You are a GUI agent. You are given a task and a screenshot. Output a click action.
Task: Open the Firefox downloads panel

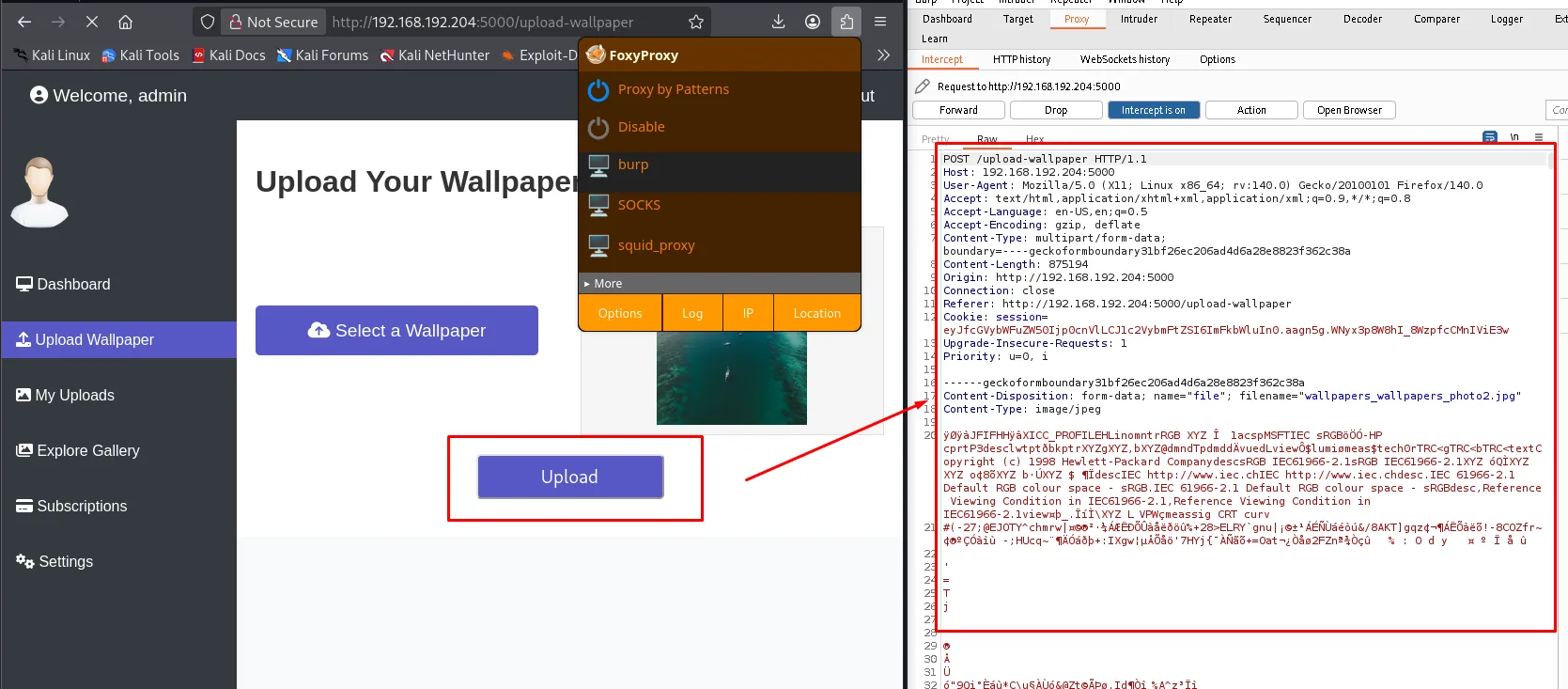tap(778, 22)
